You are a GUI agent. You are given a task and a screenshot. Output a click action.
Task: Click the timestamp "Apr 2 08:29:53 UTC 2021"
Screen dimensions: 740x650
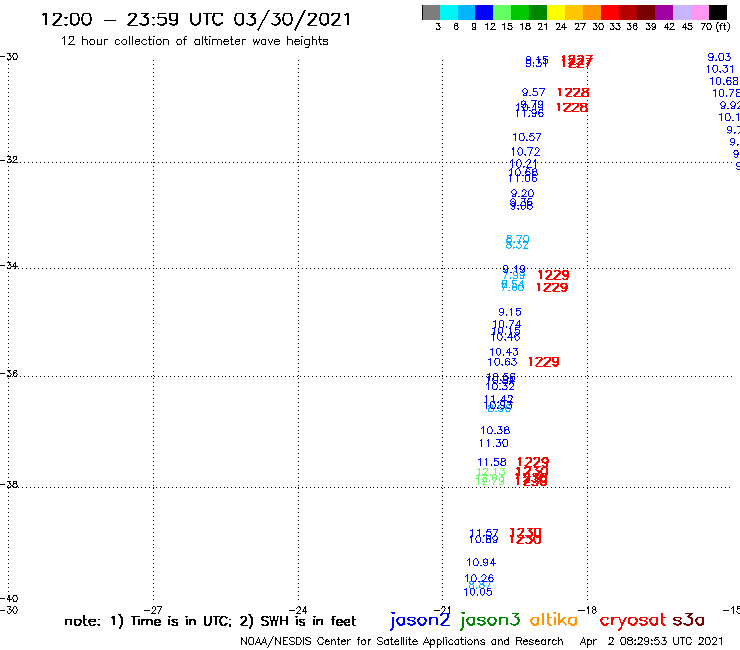651,641
